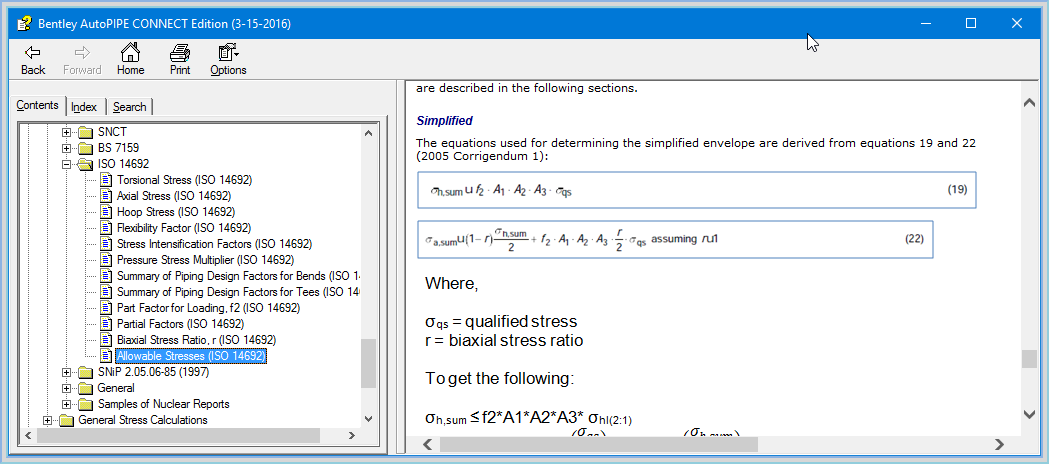
Task: Open Pressure Stress Multiplier (ISO 14692) topic
Action: [205, 259]
